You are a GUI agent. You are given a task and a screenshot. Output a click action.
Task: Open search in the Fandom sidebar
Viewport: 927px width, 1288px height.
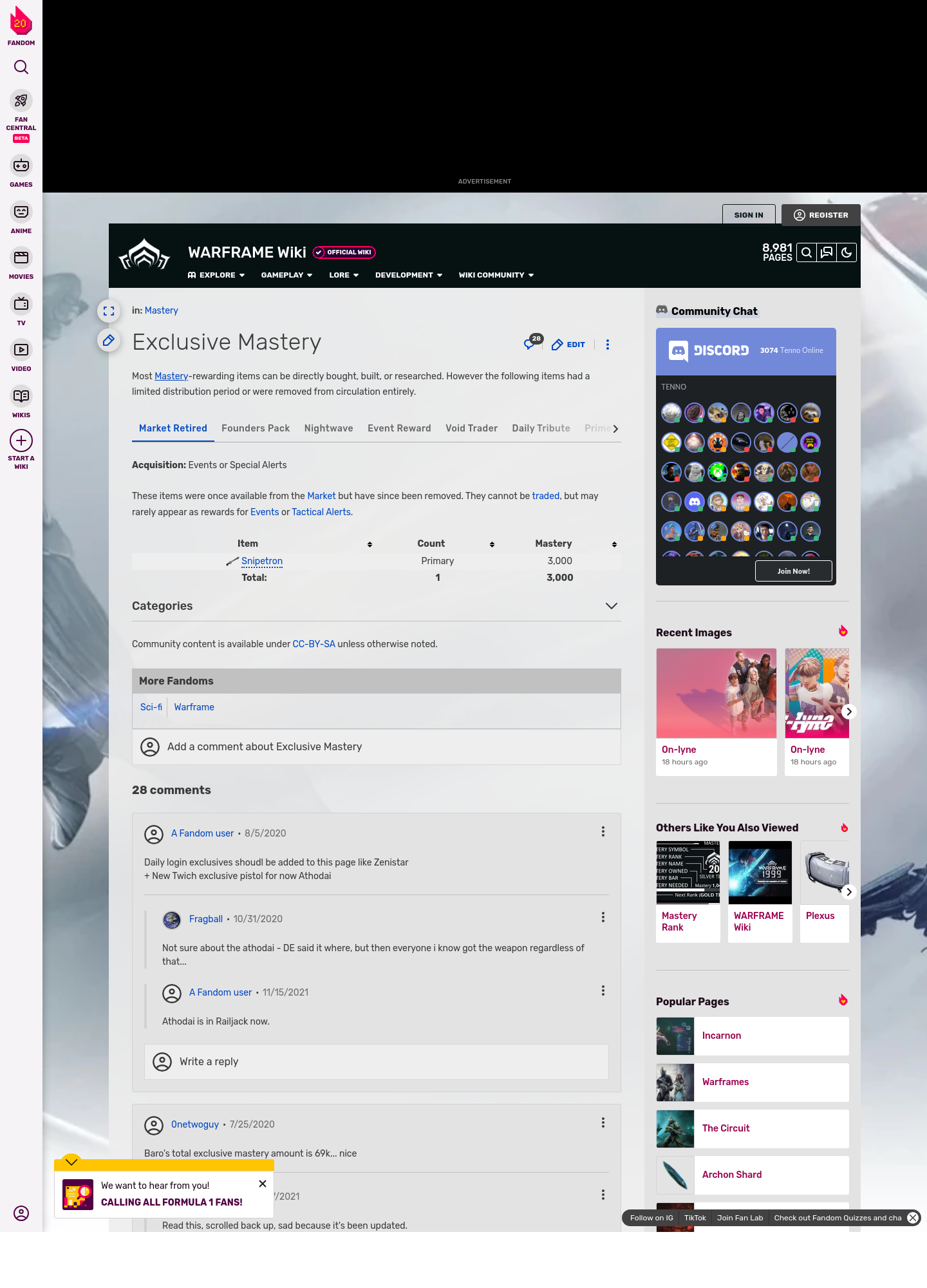pos(21,67)
